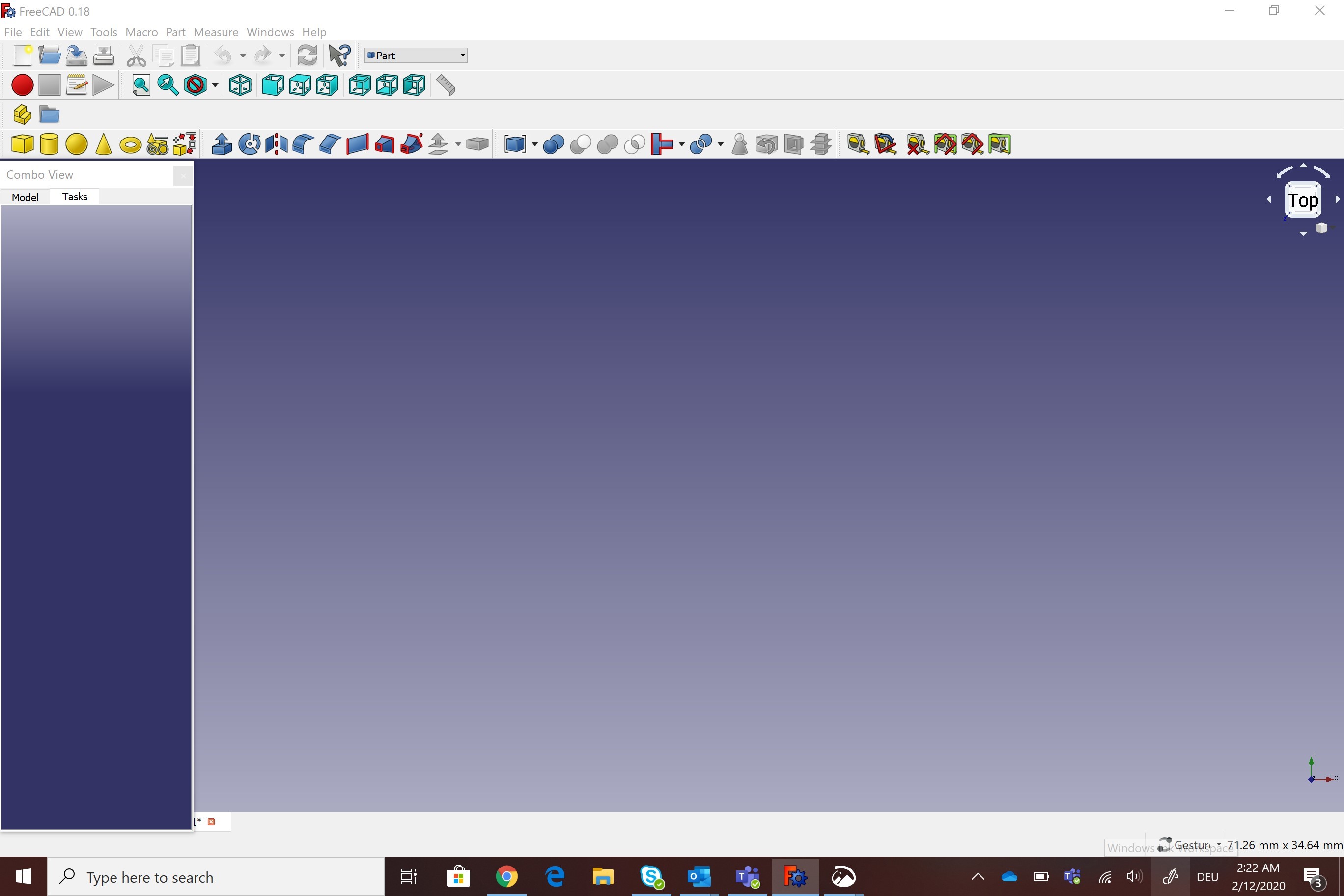Start macro recording with red button

pos(22,85)
